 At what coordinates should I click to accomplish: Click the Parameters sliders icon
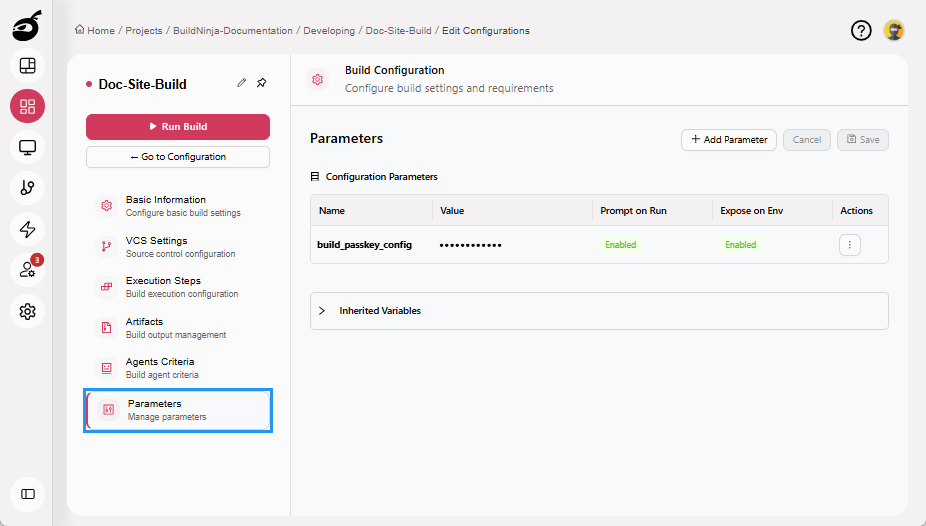[109, 409]
